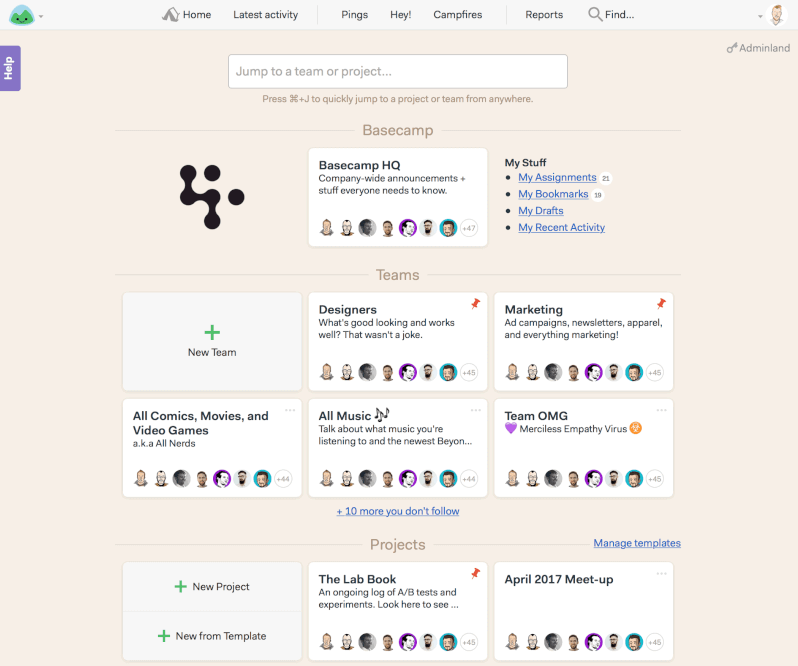798x666 pixels.
Task: Expand the dropdown arrow beside the user avatar
Action: click(760, 16)
